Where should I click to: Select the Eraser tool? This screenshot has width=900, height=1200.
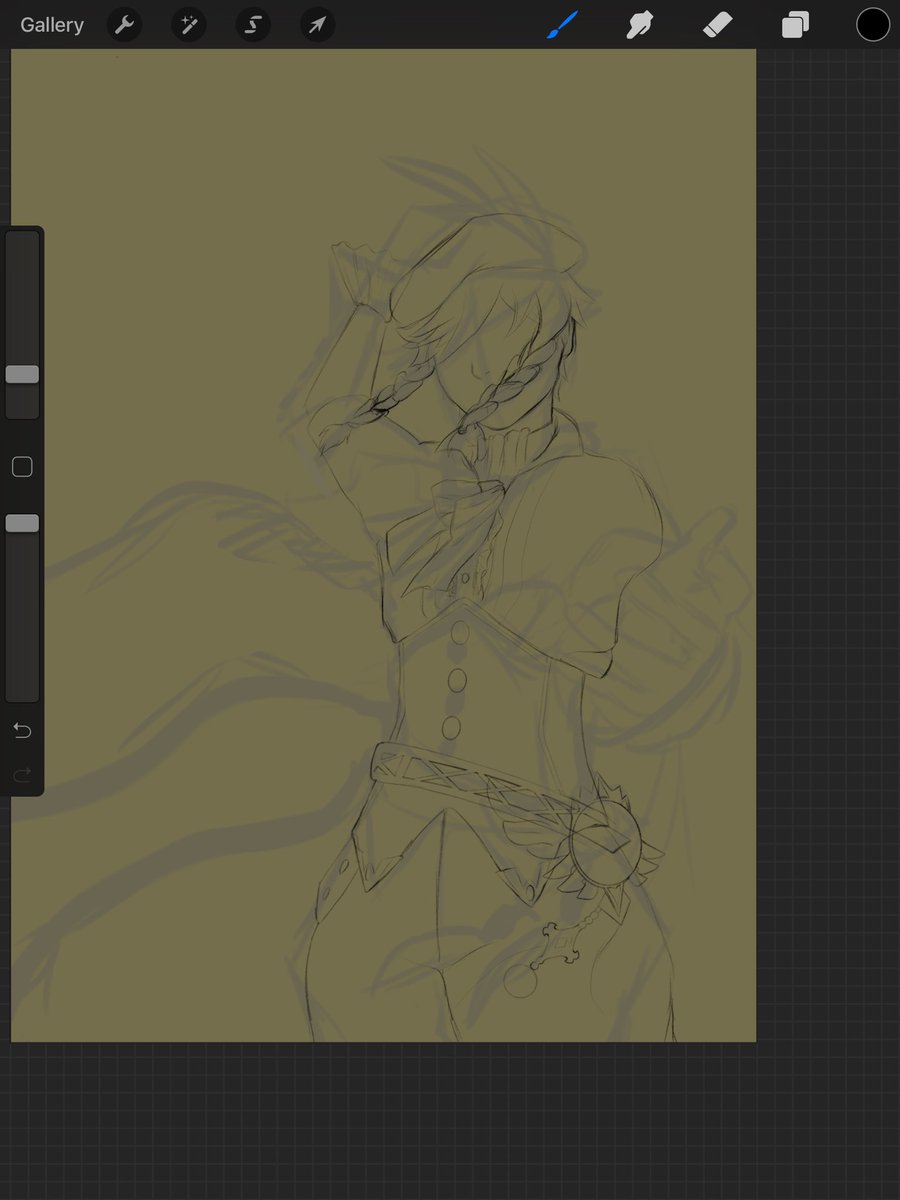717,25
